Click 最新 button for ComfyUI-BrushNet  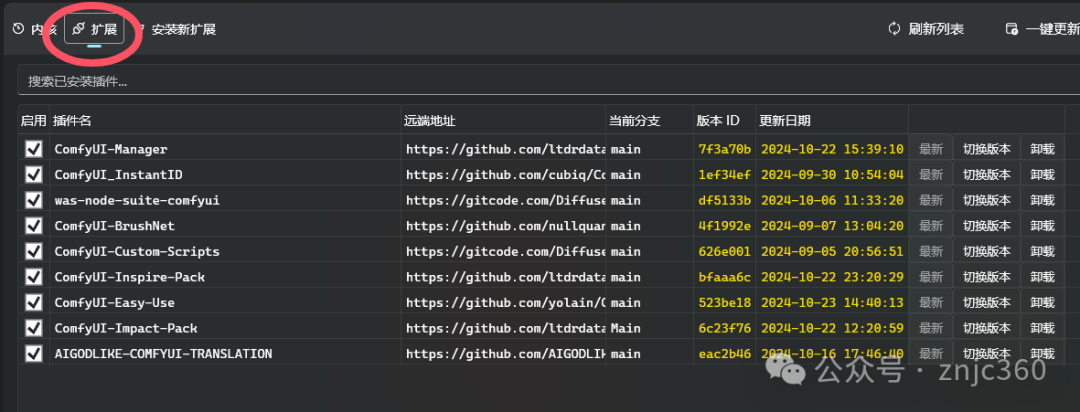pos(931,225)
